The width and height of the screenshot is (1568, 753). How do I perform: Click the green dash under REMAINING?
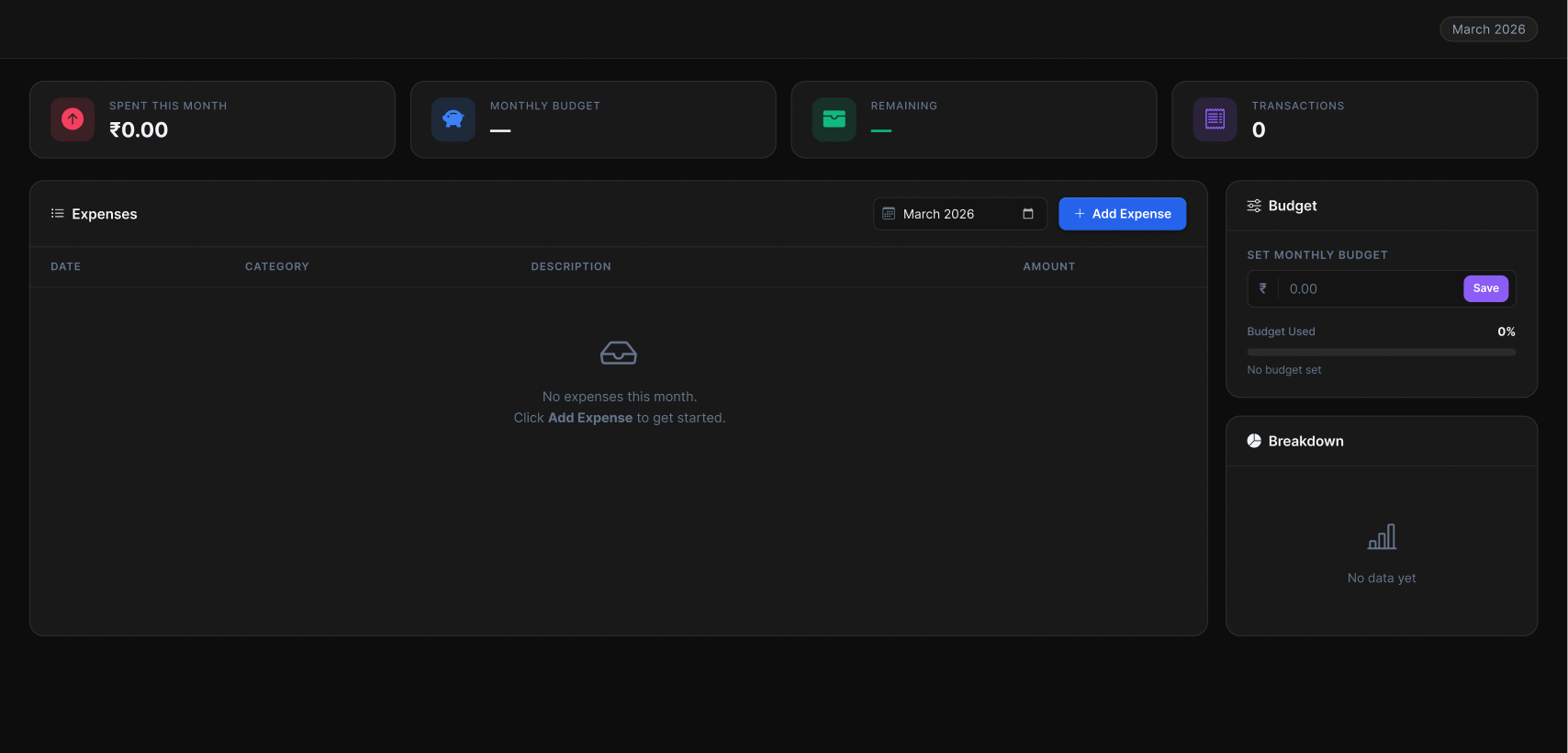click(x=881, y=131)
